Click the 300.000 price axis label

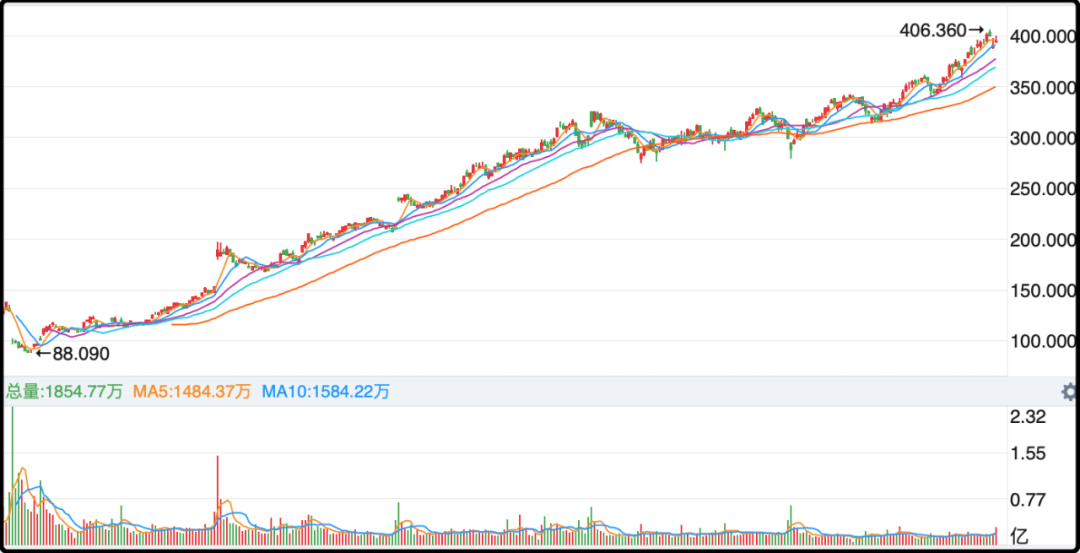[1043, 138]
